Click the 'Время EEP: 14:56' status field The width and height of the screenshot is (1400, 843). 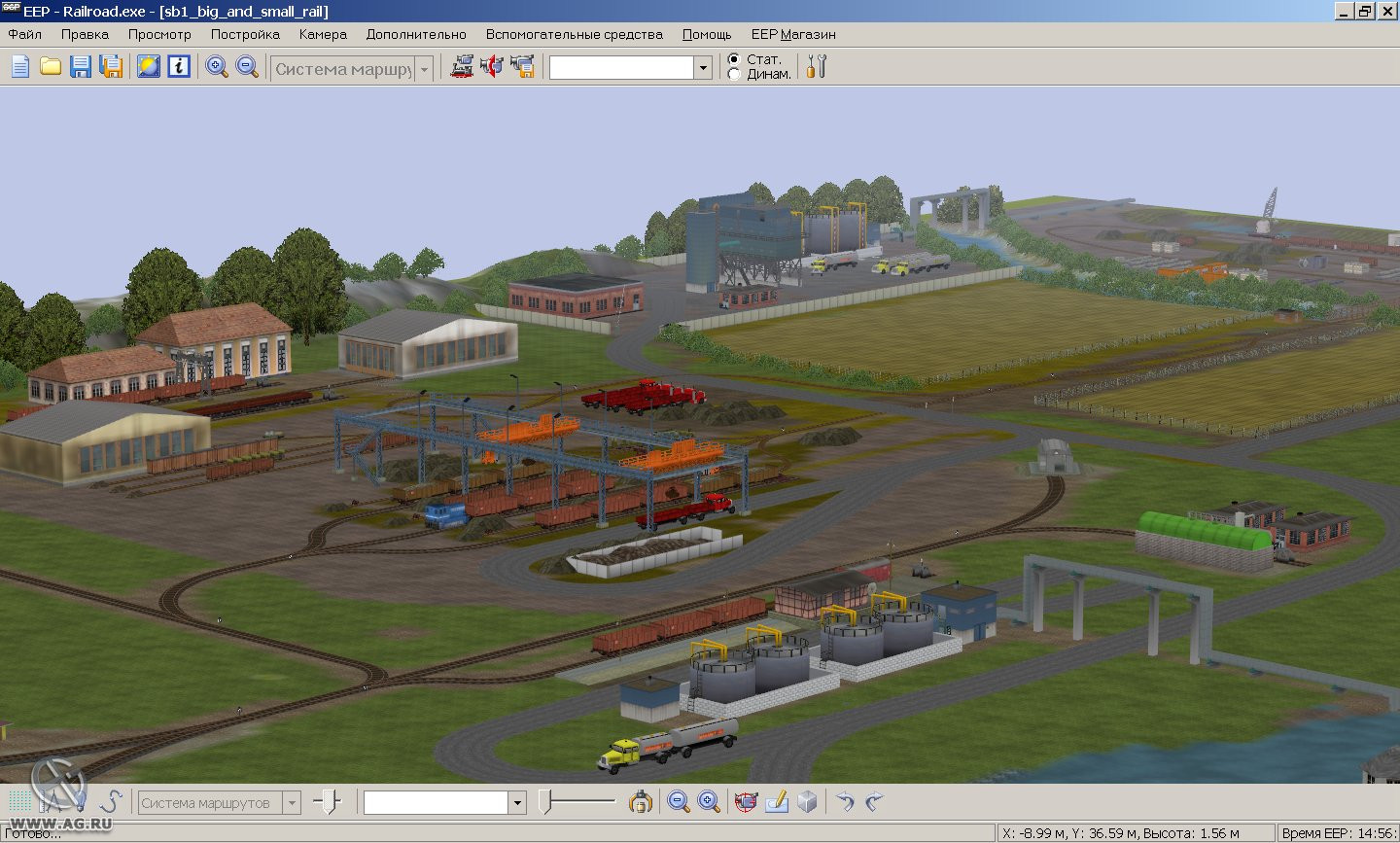pyautogui.click(x=1339, y=833)
